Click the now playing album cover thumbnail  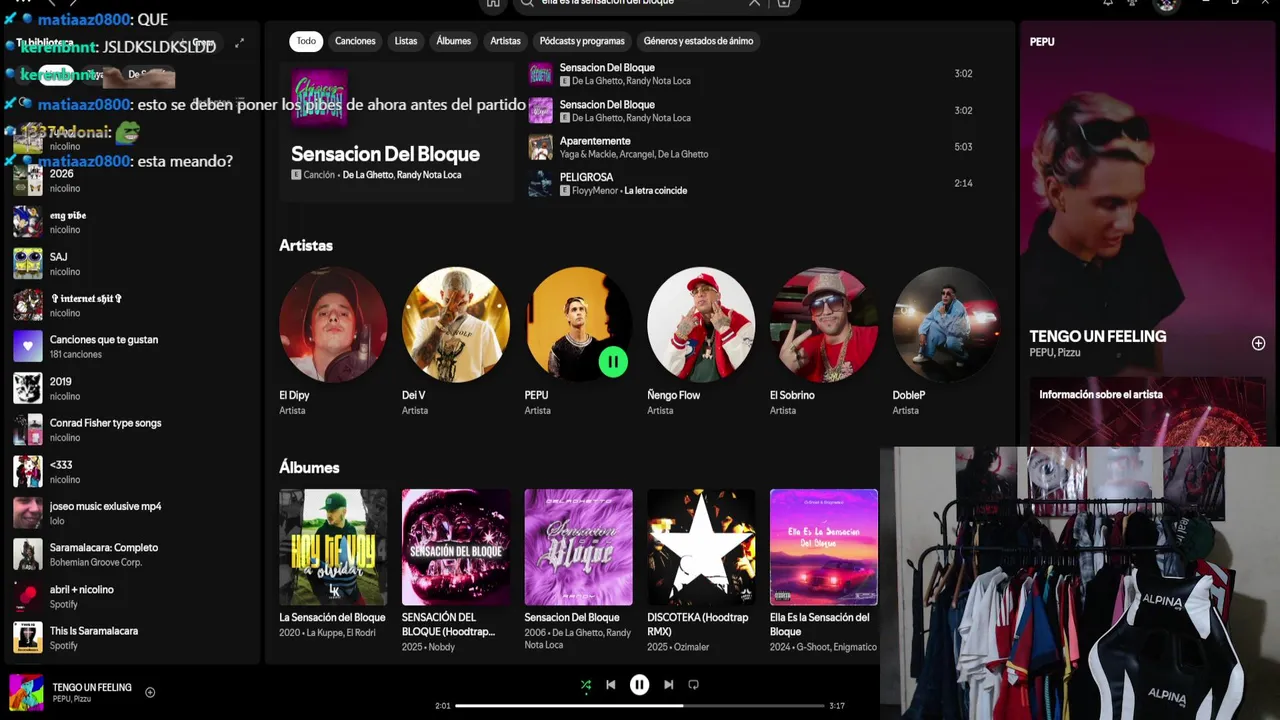tap(27, 692)
